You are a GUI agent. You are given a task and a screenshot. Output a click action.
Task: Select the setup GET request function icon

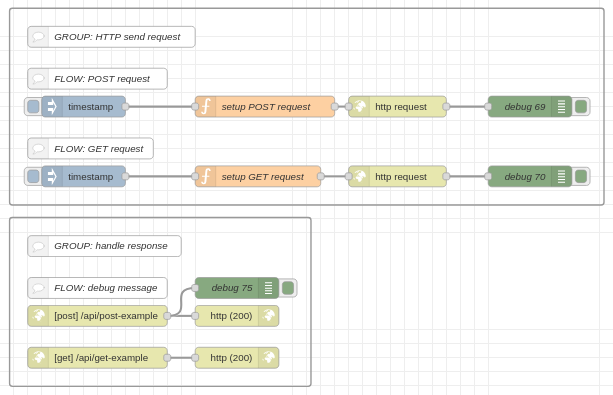[206, 177]
